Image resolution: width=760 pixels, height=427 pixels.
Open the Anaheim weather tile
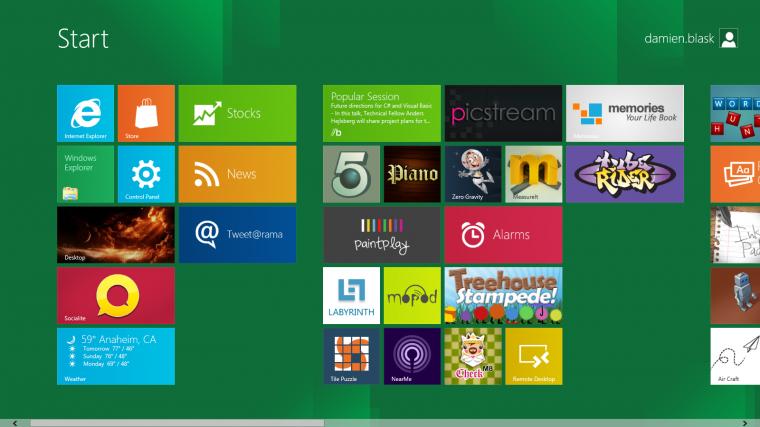pyautogui.click(x=116, y=356)
